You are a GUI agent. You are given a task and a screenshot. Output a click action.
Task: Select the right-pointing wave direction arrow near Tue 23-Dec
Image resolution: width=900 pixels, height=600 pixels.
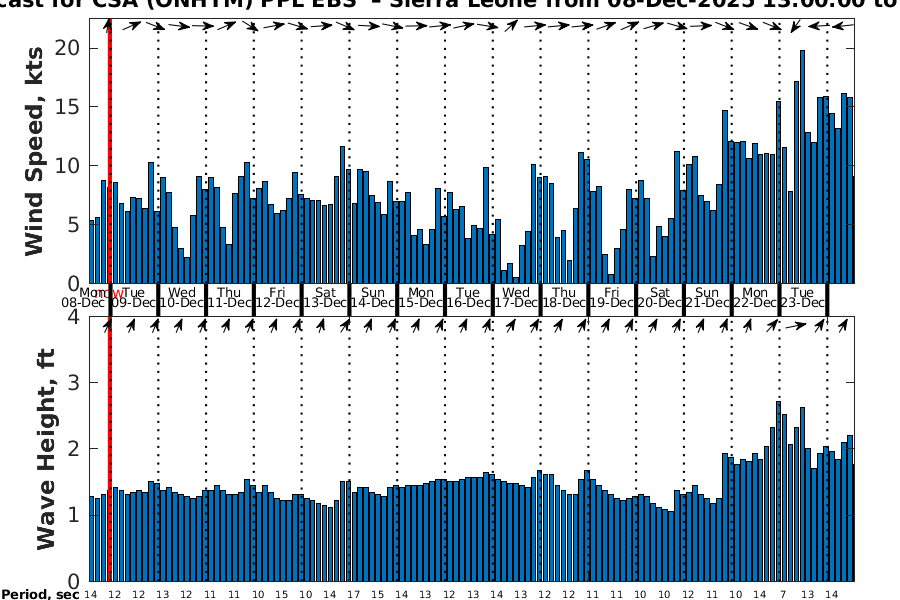pyautogui.click(x=793, y=326)
